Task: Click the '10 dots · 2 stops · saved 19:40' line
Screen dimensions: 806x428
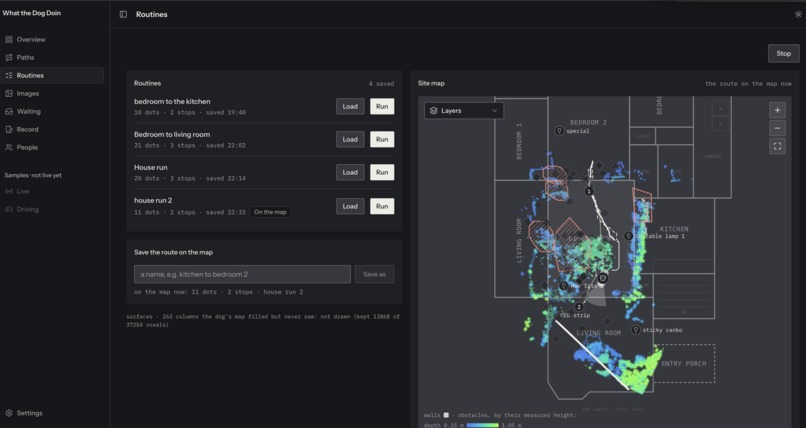Action: [190, 113]
